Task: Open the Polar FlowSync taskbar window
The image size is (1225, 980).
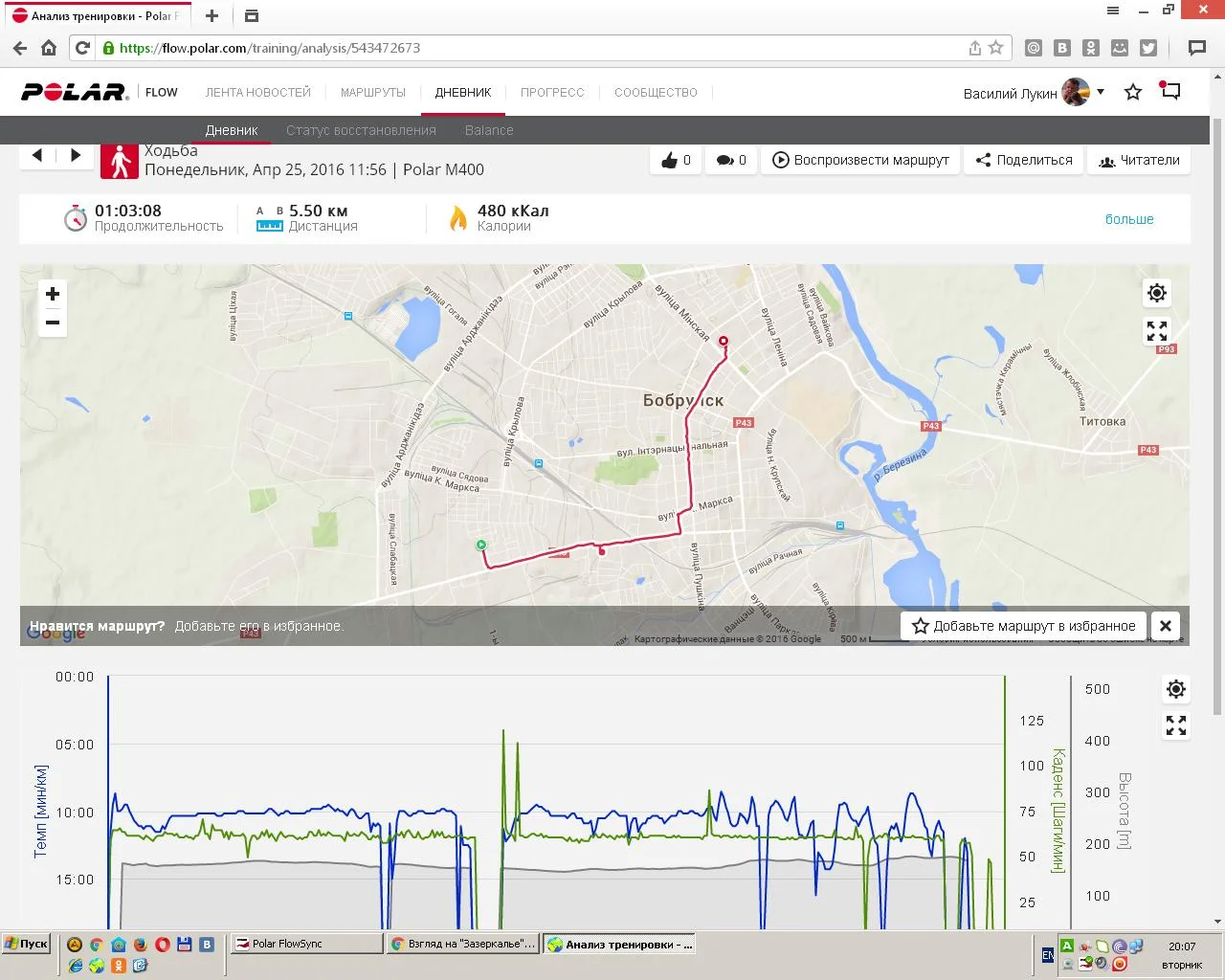Action: pyautogui.click(x=306, y=944)
